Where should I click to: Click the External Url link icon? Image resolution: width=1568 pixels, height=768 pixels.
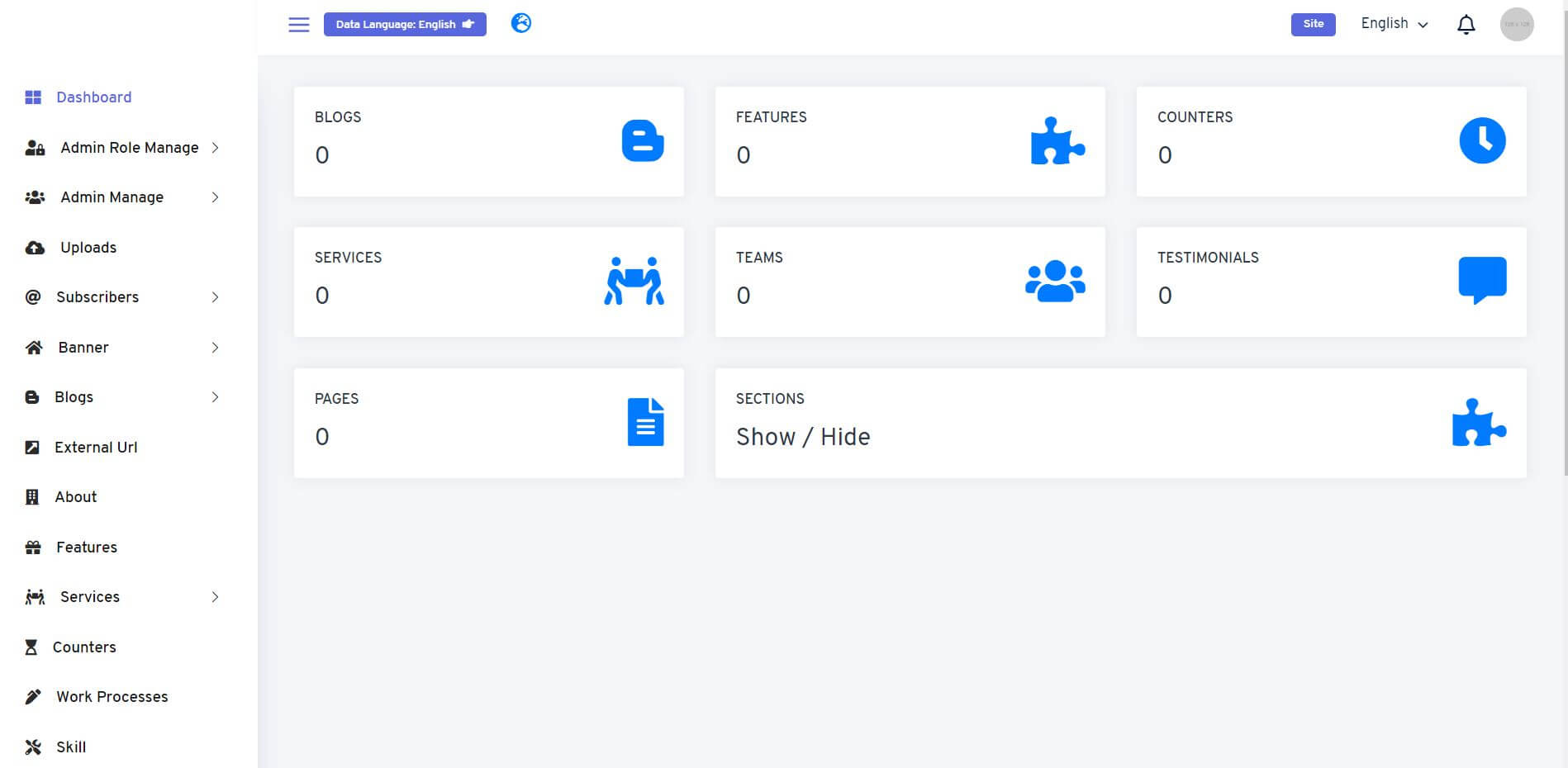pos(32,448)
